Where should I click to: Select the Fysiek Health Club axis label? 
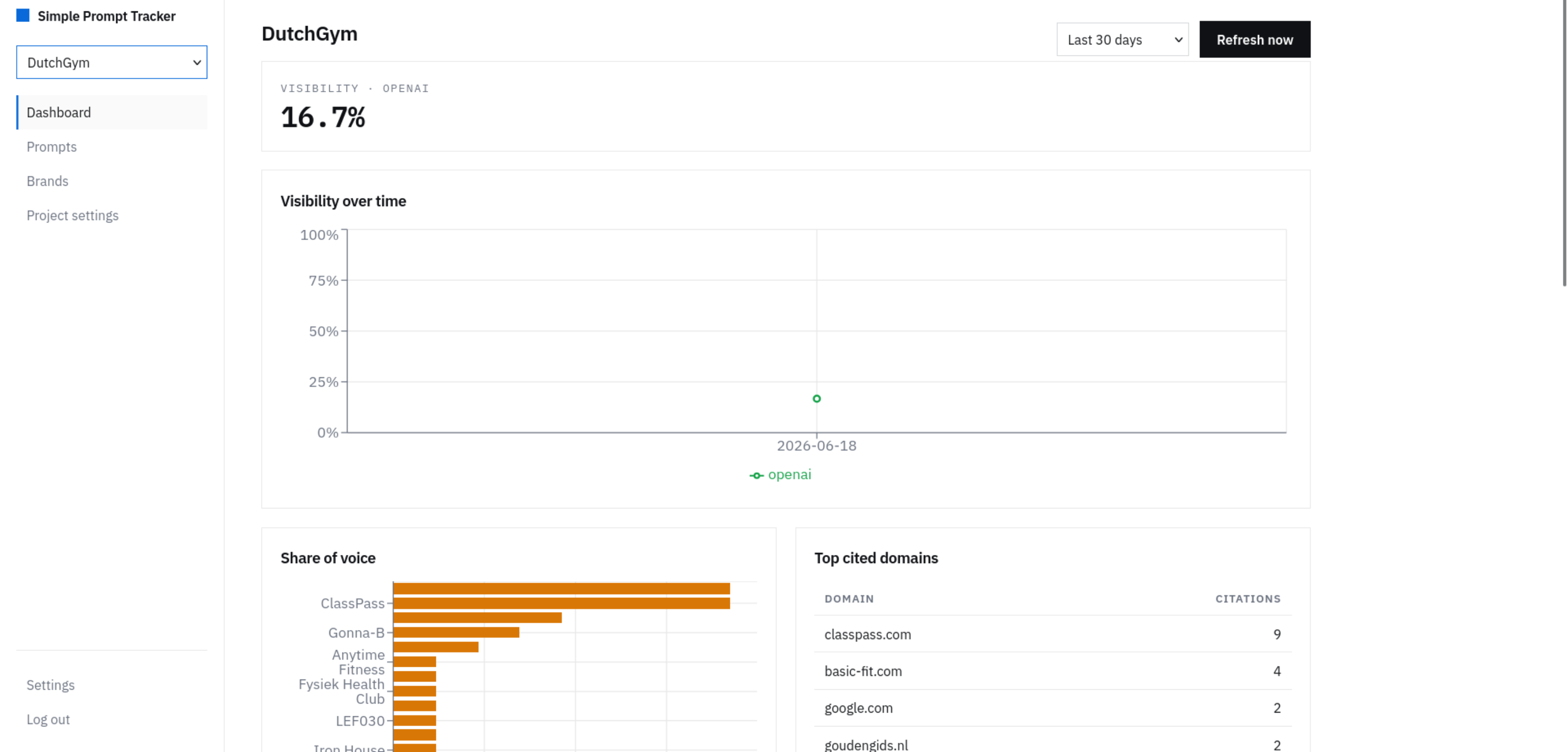click(x=341, y=691)
